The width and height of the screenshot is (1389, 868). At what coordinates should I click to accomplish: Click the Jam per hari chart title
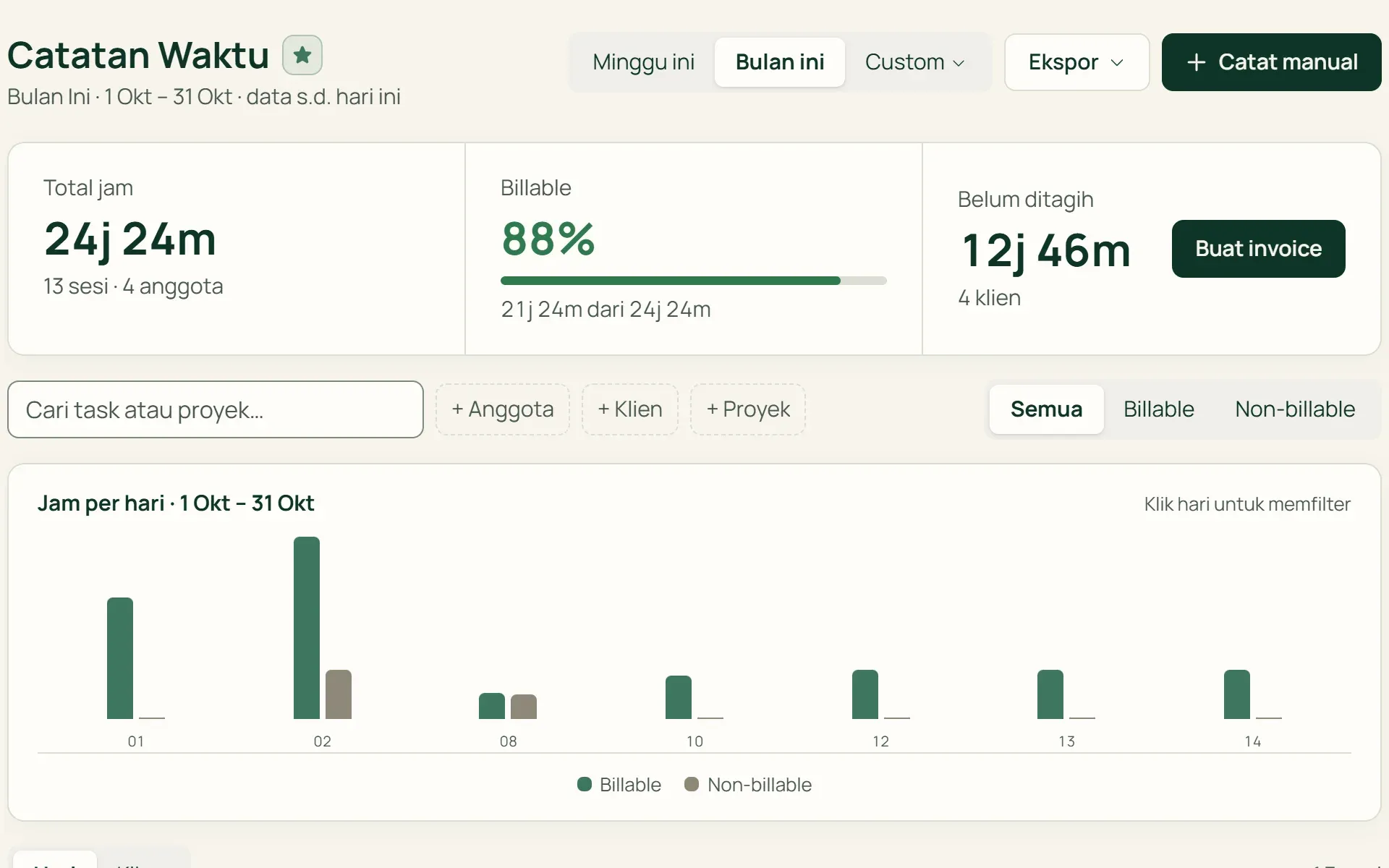click(x=176, y=503)
